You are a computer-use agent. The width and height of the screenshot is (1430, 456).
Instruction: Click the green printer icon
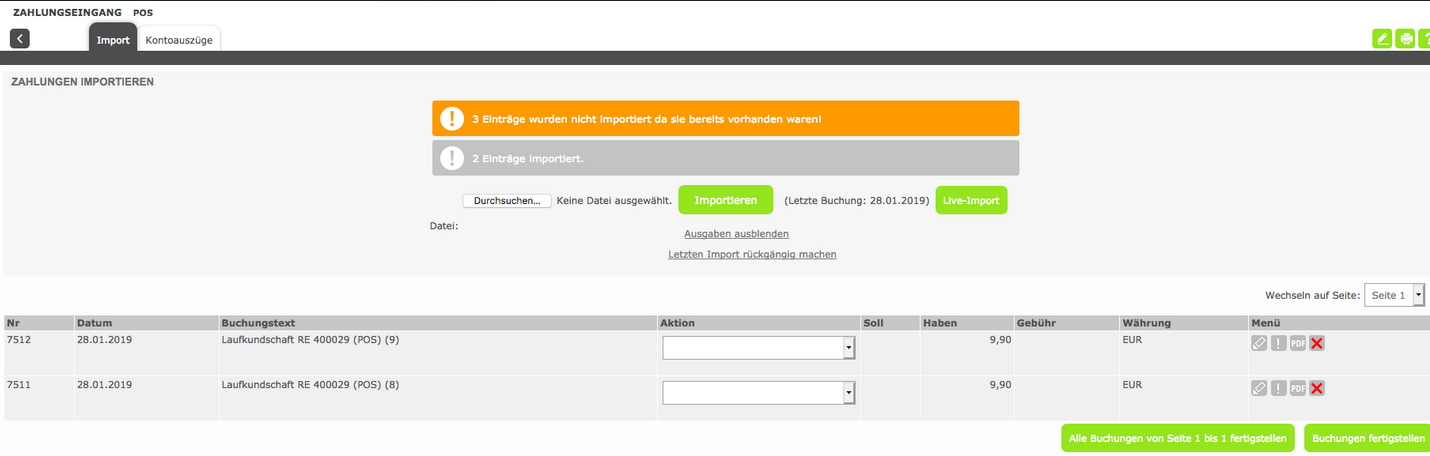point(1406,39)
